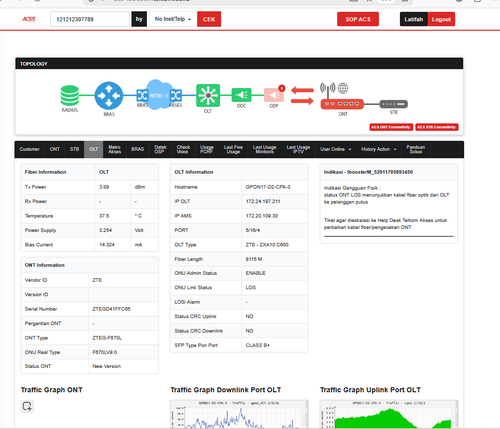The width and height of the screenshot is (500, 429).
Task: Click the Bias Current value 14.324
Action: tap(107, 245)
